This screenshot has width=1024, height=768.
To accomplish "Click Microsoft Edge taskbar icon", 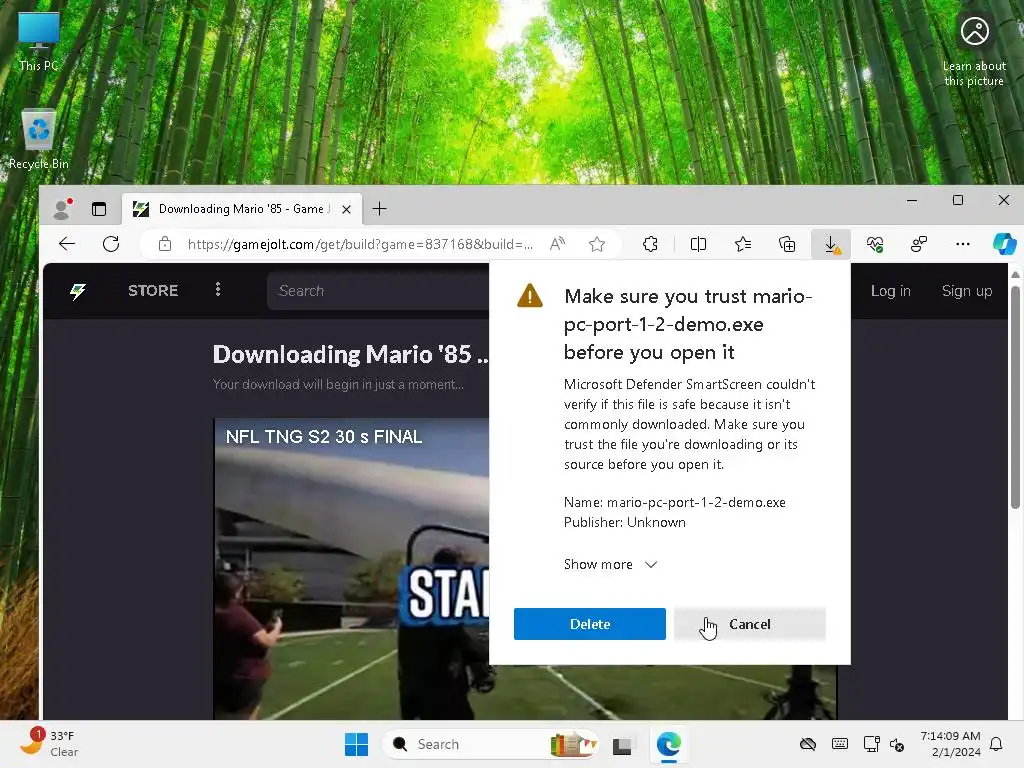I will (668, 744).
